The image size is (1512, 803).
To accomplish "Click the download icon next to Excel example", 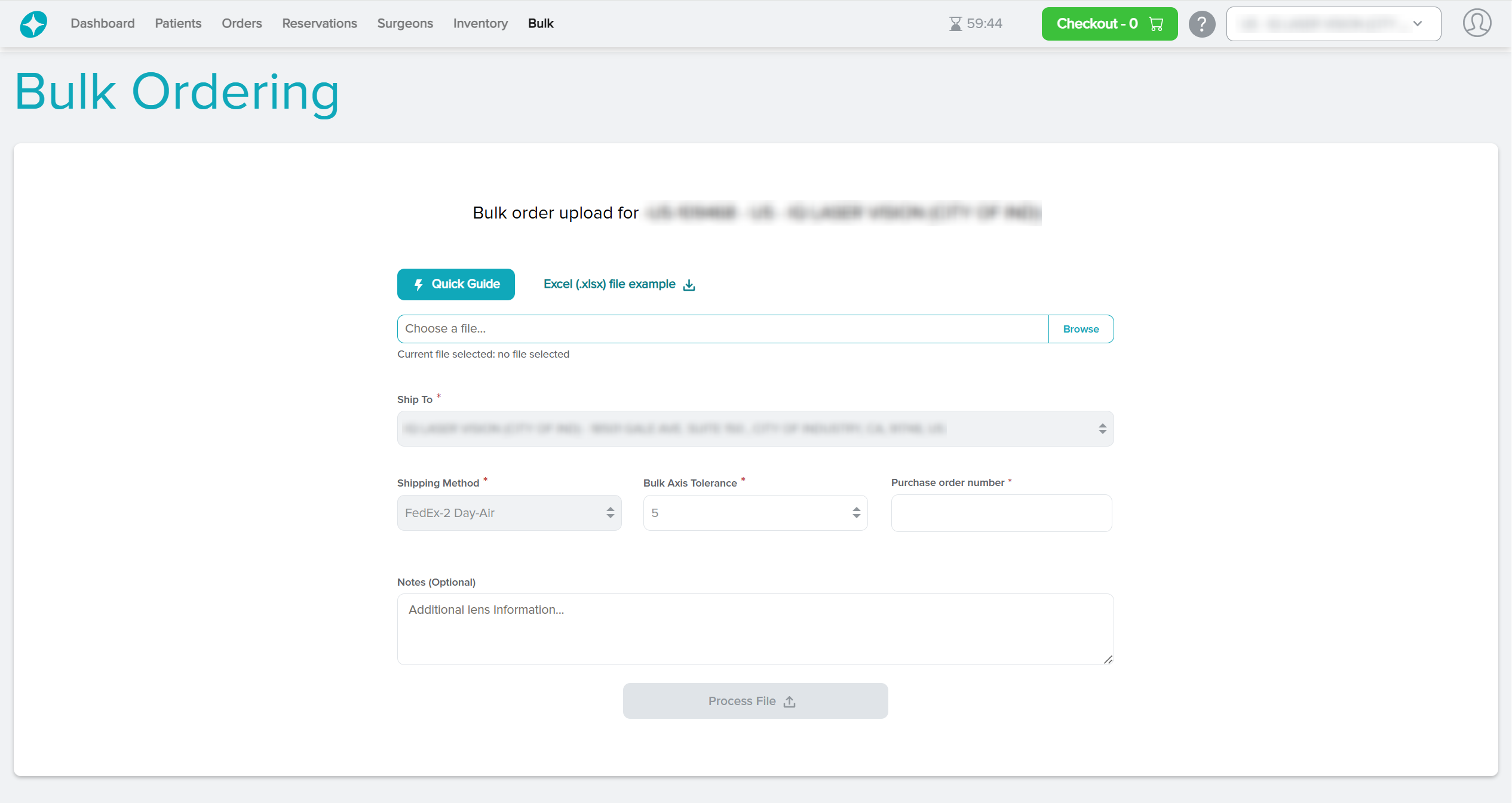I will point(689,285).
